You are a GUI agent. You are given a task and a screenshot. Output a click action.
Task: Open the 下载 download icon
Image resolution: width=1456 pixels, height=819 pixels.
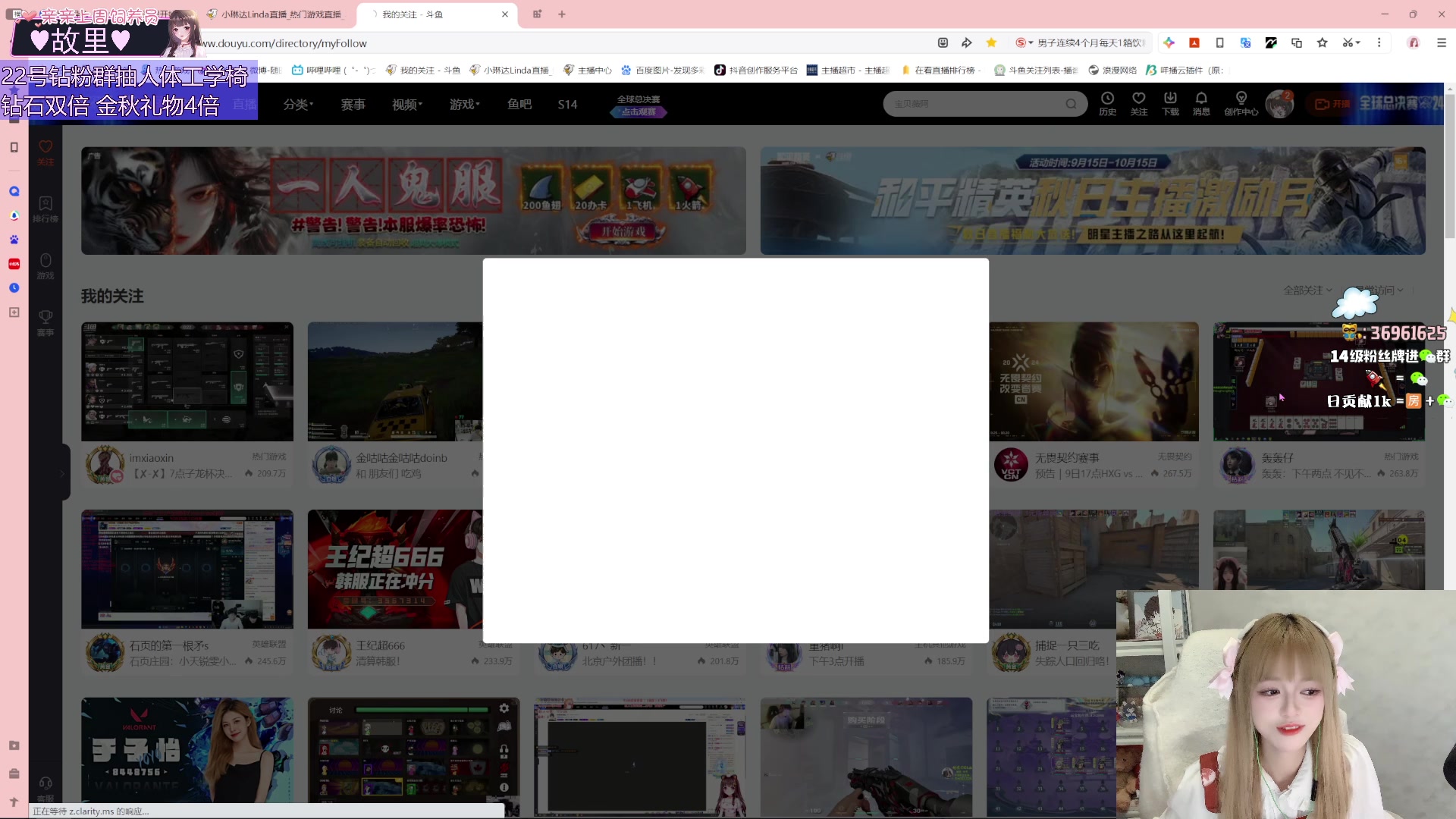[1170, 103]
